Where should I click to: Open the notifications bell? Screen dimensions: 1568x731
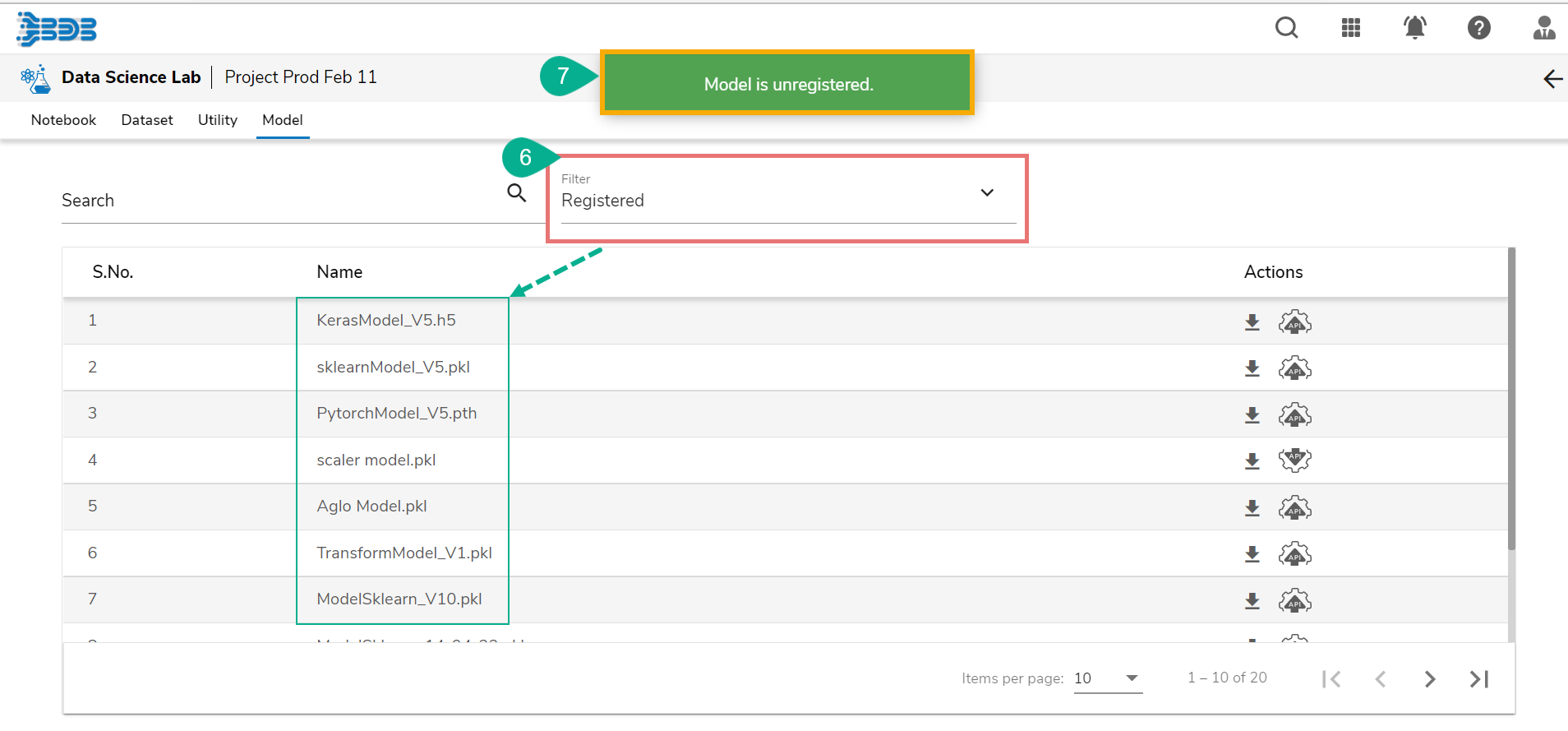pyautogui.click(x=1414, y=29)
